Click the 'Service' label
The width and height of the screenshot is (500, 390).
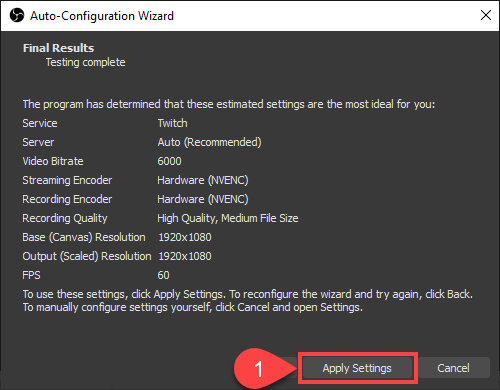[x=40, y=123]
